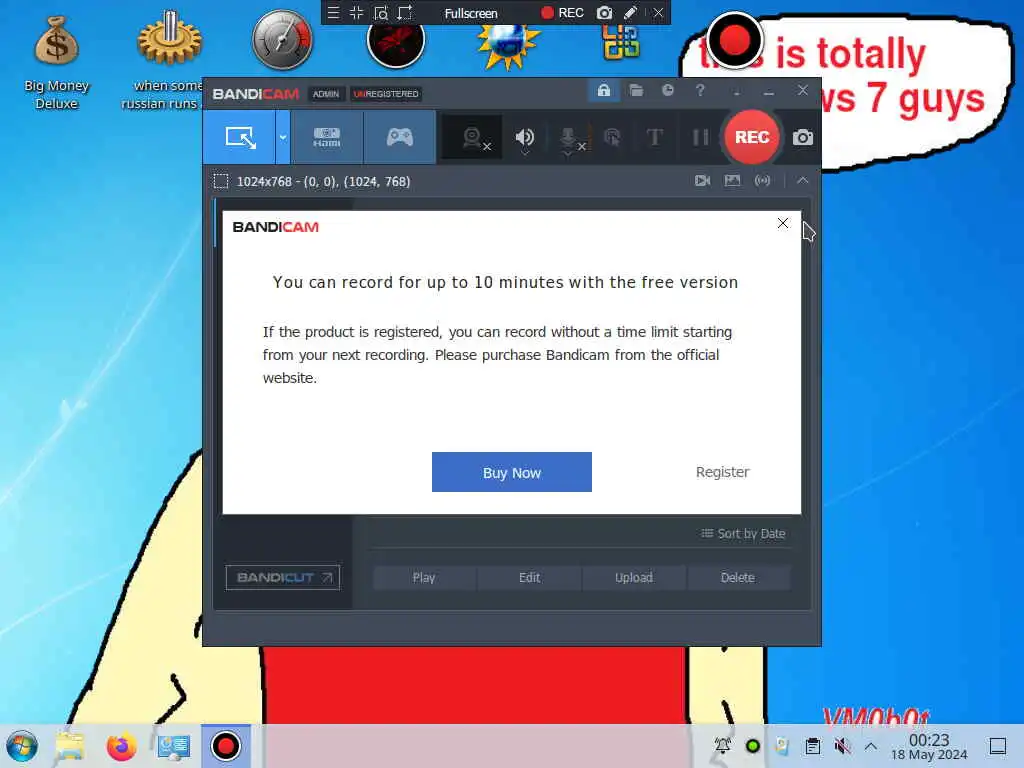This screenshot has height=768, width=1024.
Task: Open the screen recording mode dropdown arrow
Action: coord(283,137)
